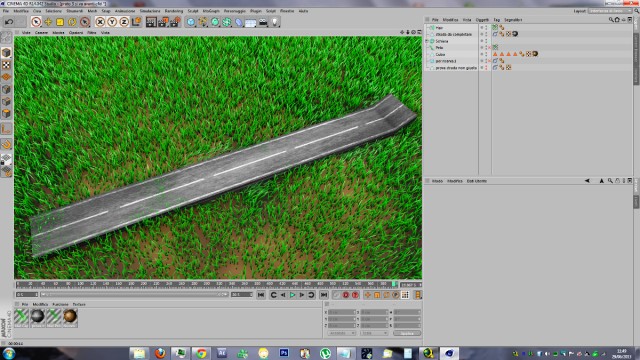Toggle the X axis lock

pyautogui.click(x=100, y=22)
